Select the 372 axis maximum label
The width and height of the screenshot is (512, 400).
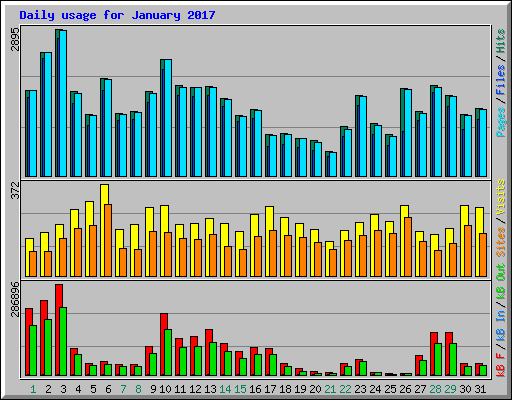click(15, 190)
